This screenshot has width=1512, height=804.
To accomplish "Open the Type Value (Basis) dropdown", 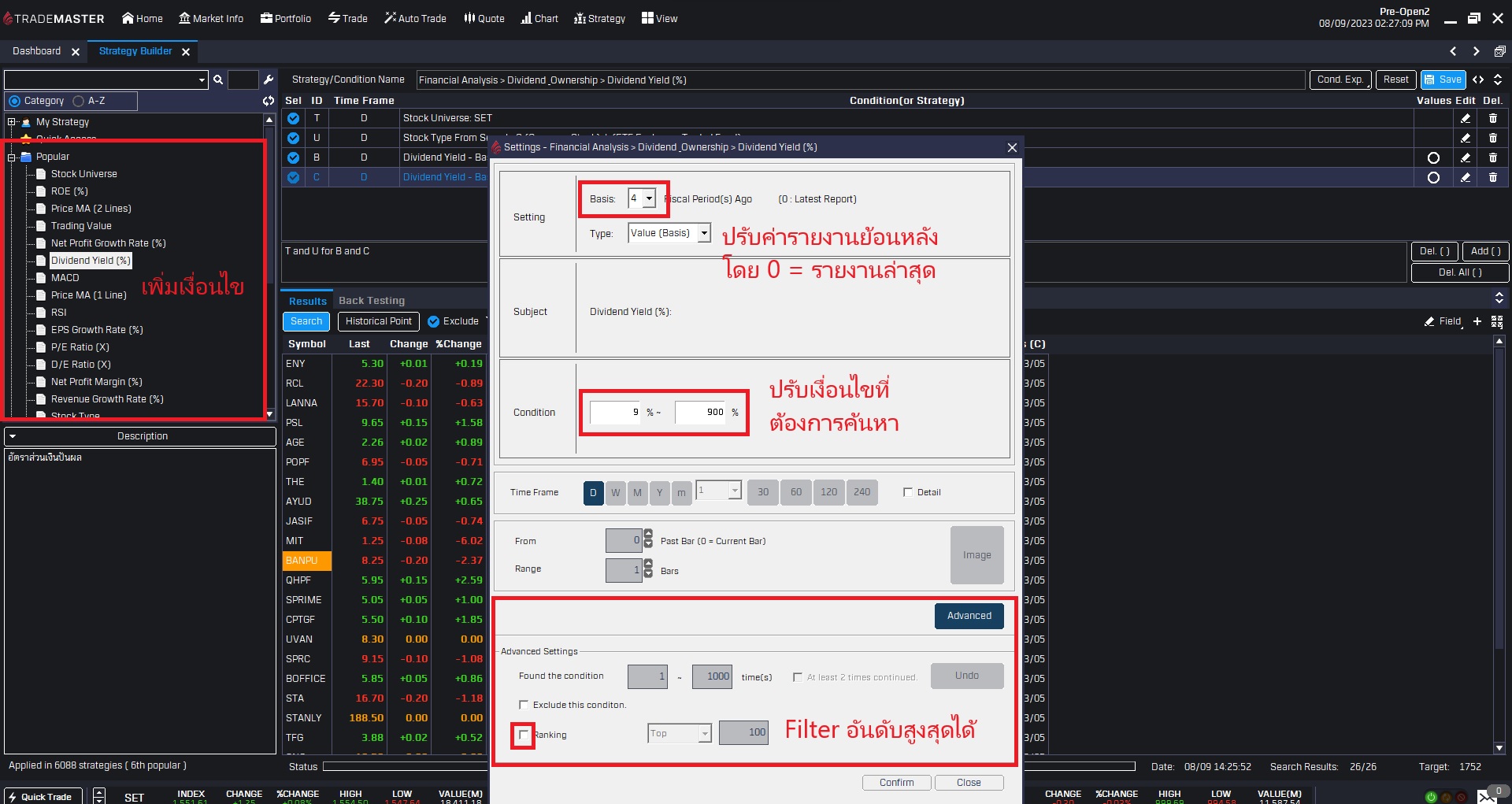I will tap(704, 233).
